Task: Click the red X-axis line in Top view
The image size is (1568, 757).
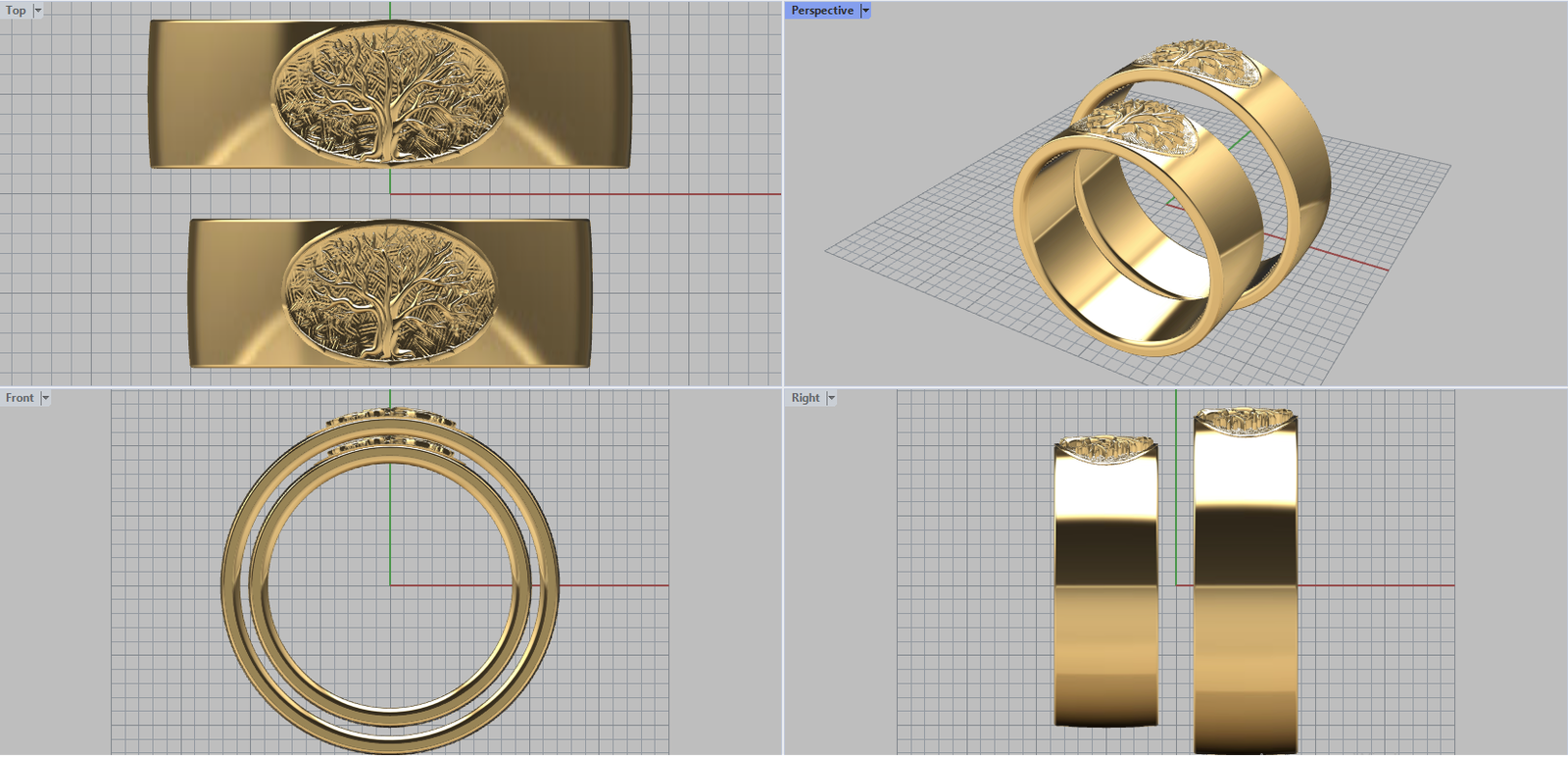Action: [588, 194]
